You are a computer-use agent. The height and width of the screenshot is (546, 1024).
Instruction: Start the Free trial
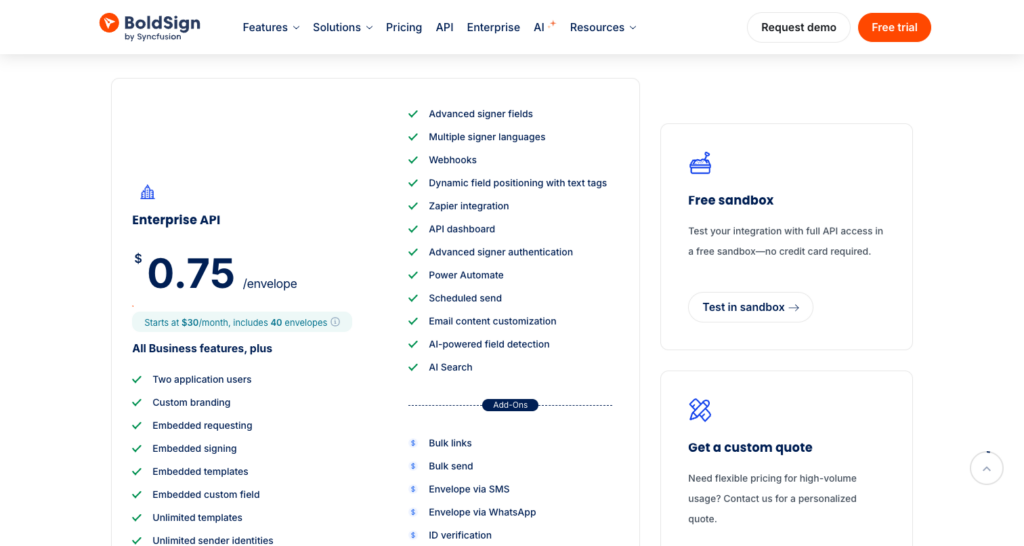[x=894, y=27]
